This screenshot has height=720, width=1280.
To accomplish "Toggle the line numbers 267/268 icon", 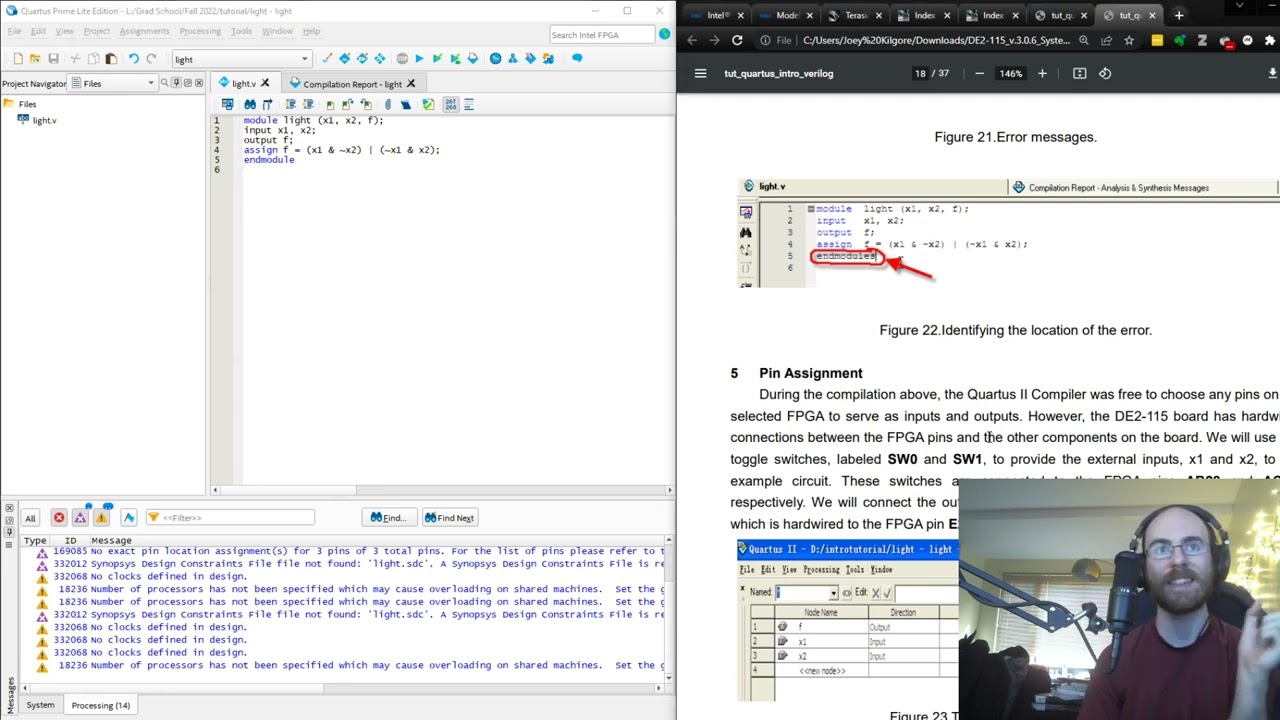I will click(x=450, y=104).
